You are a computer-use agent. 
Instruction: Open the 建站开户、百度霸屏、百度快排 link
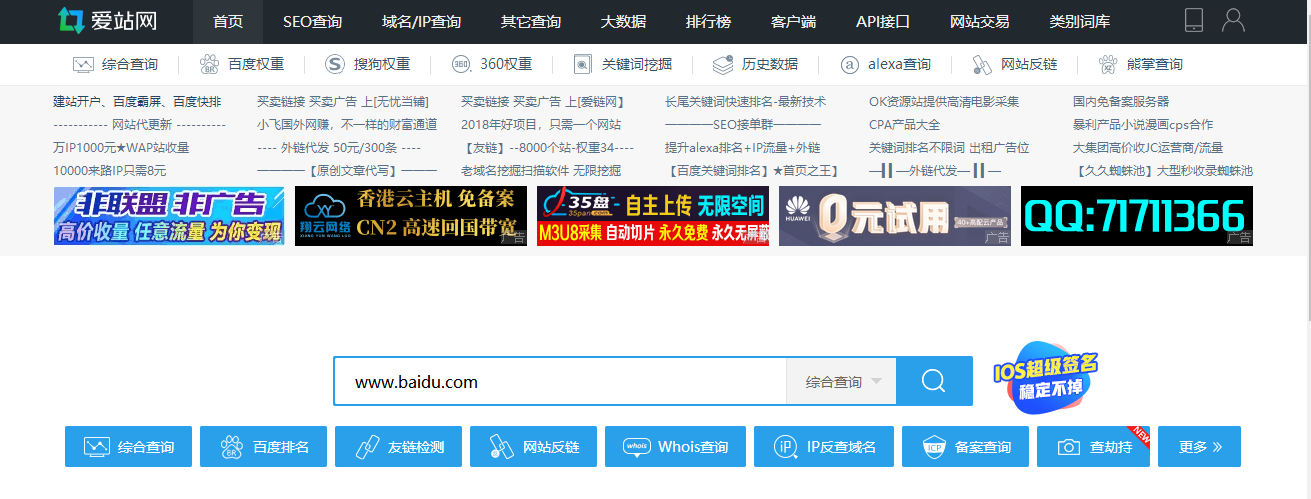[137, 102]
